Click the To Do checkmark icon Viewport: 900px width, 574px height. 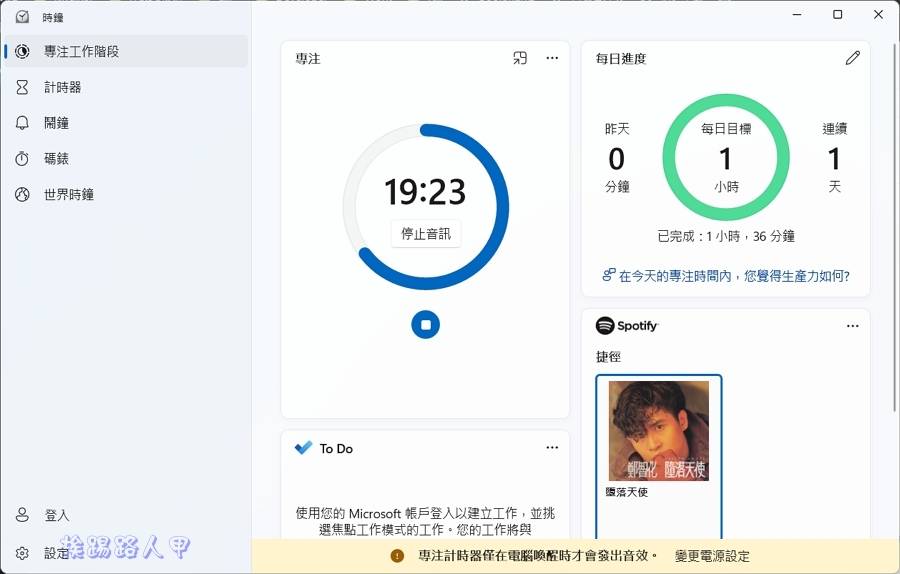(304, 448)
